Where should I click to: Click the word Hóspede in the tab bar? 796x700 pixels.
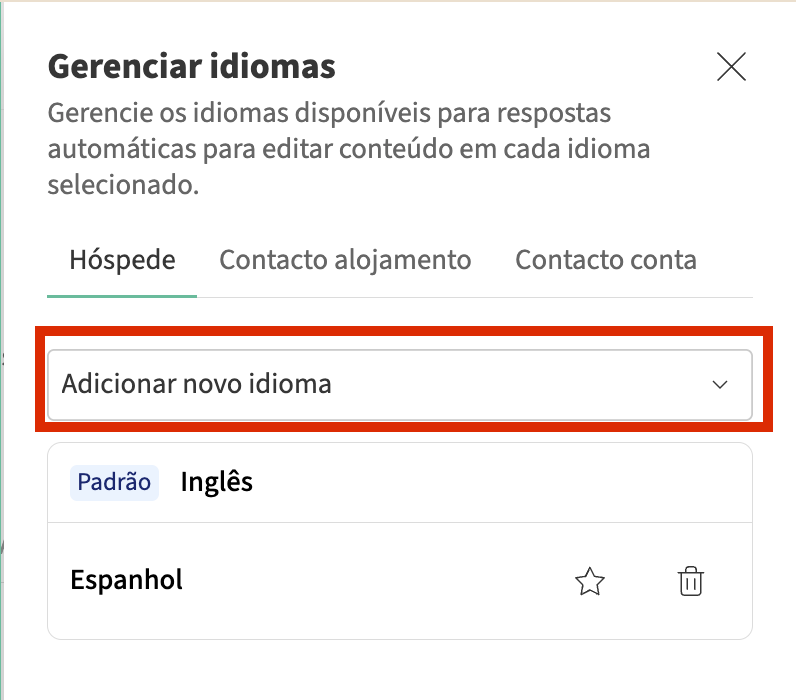coord(122,261)
